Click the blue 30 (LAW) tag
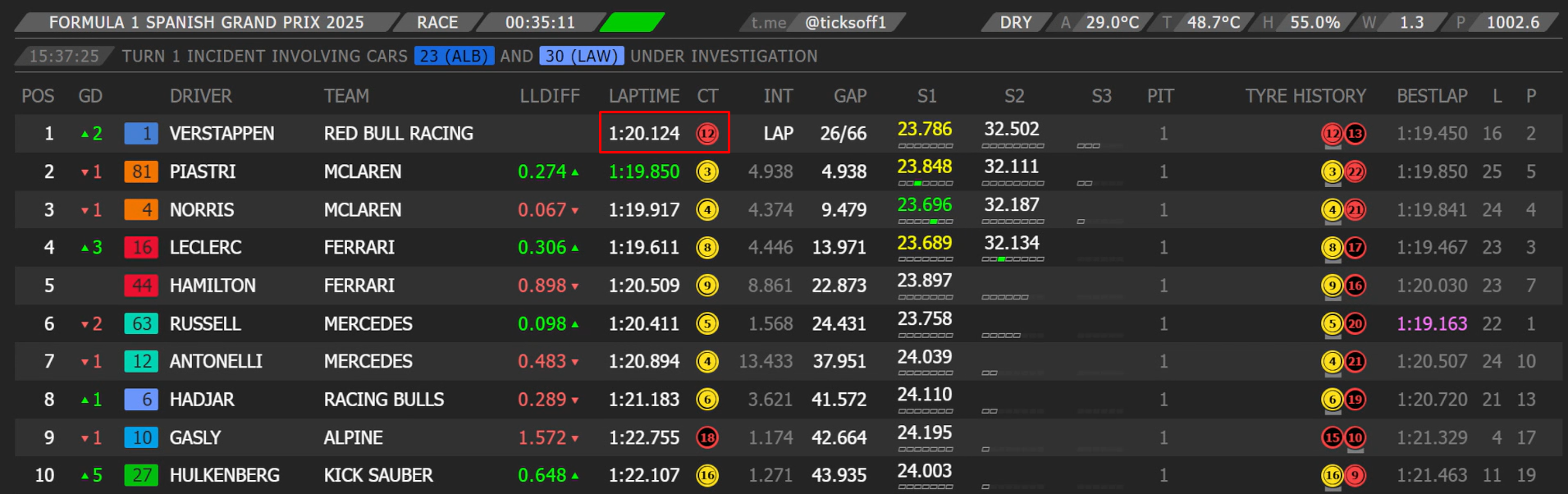 [581, 56]
